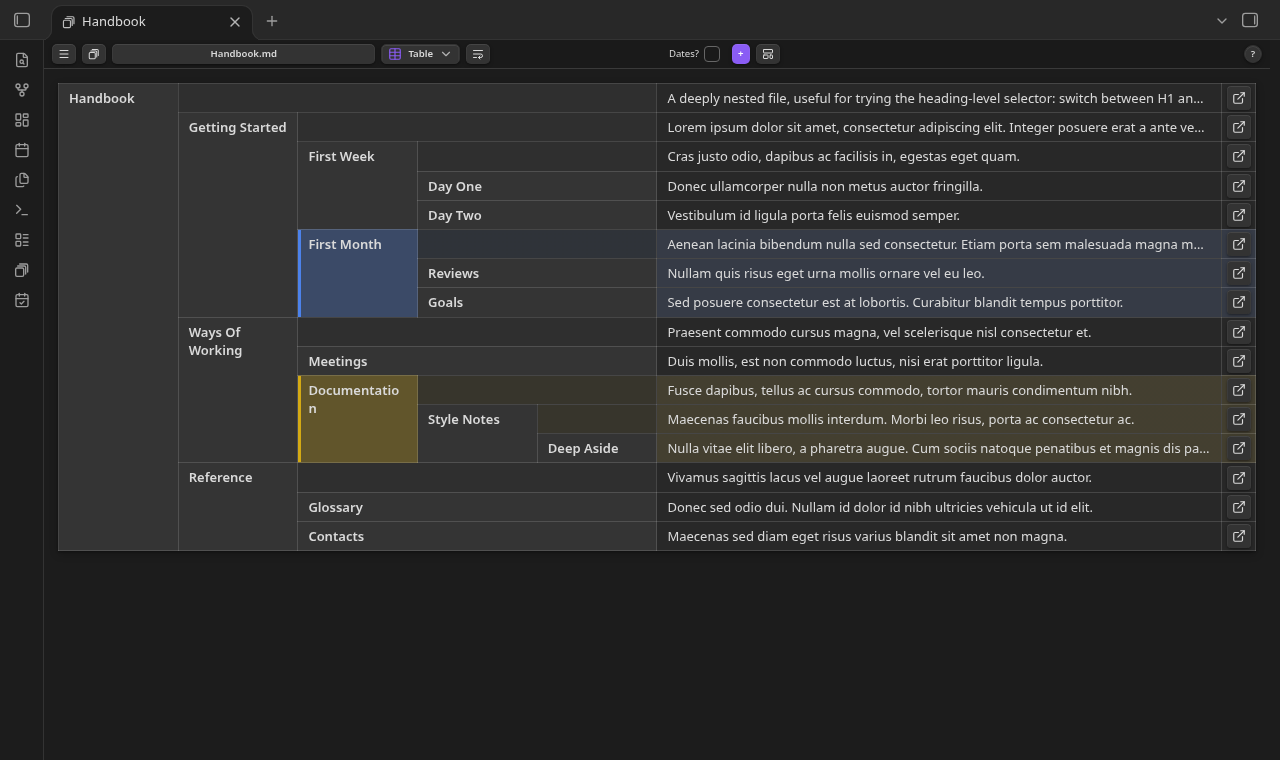Toggle the text wrap toolbar icon

click(x=478, y=54)
